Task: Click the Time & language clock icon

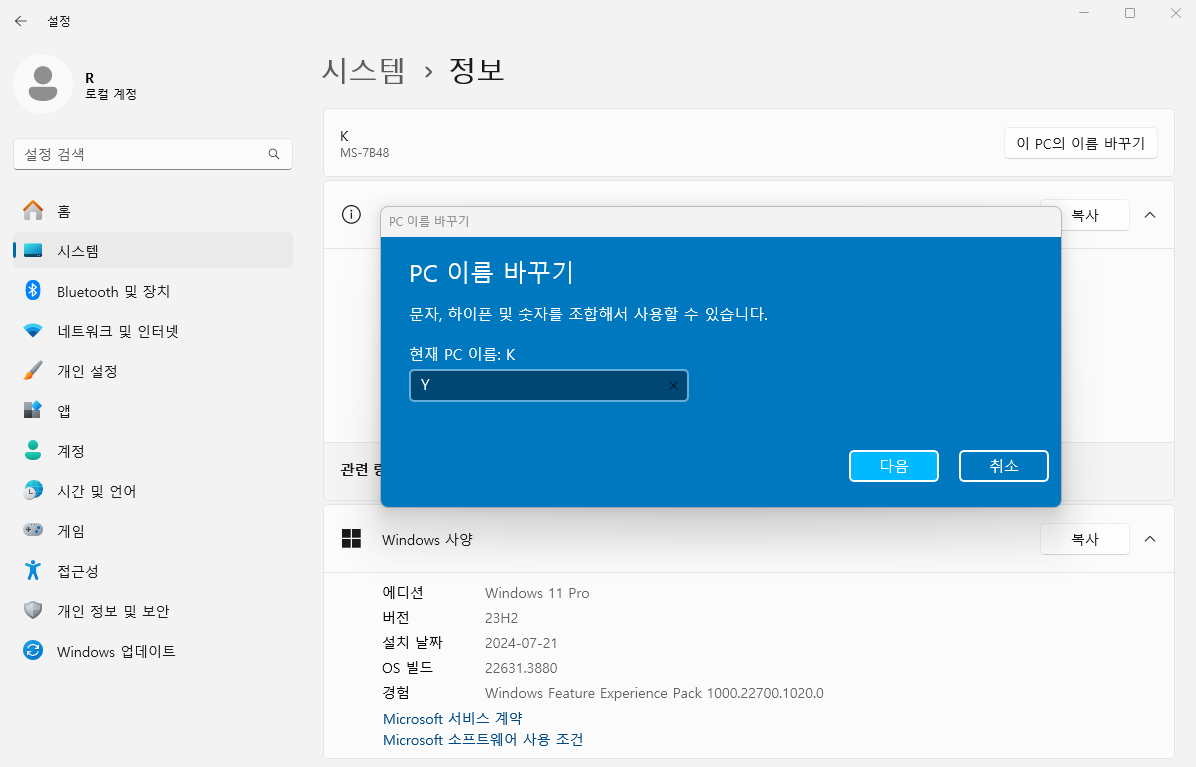Action: [x=33, y=490]
